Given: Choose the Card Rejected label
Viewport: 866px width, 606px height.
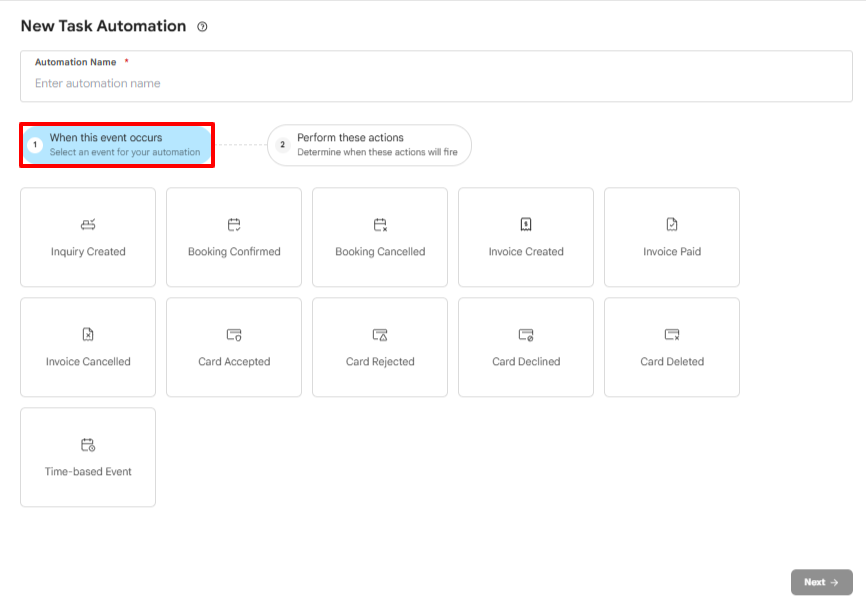Looking at the screenshot, I should coord(380,361).
